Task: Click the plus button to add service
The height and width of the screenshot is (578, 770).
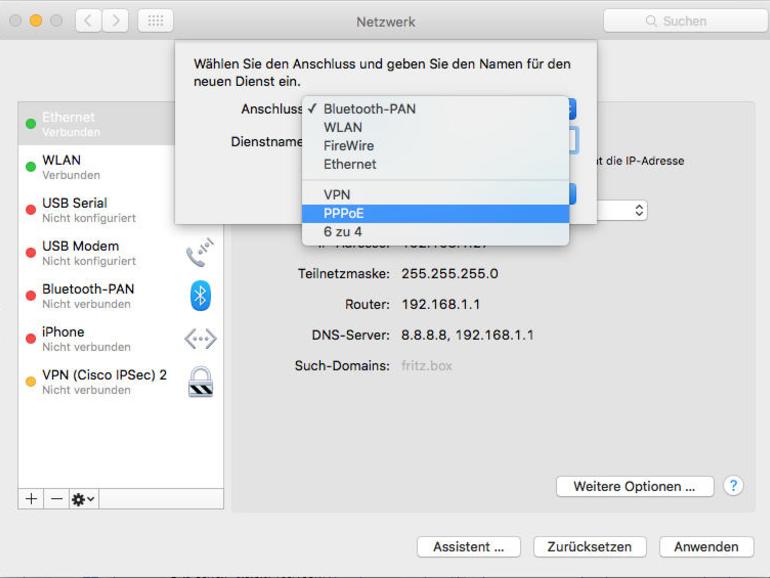Action: (x=31, y=499)
